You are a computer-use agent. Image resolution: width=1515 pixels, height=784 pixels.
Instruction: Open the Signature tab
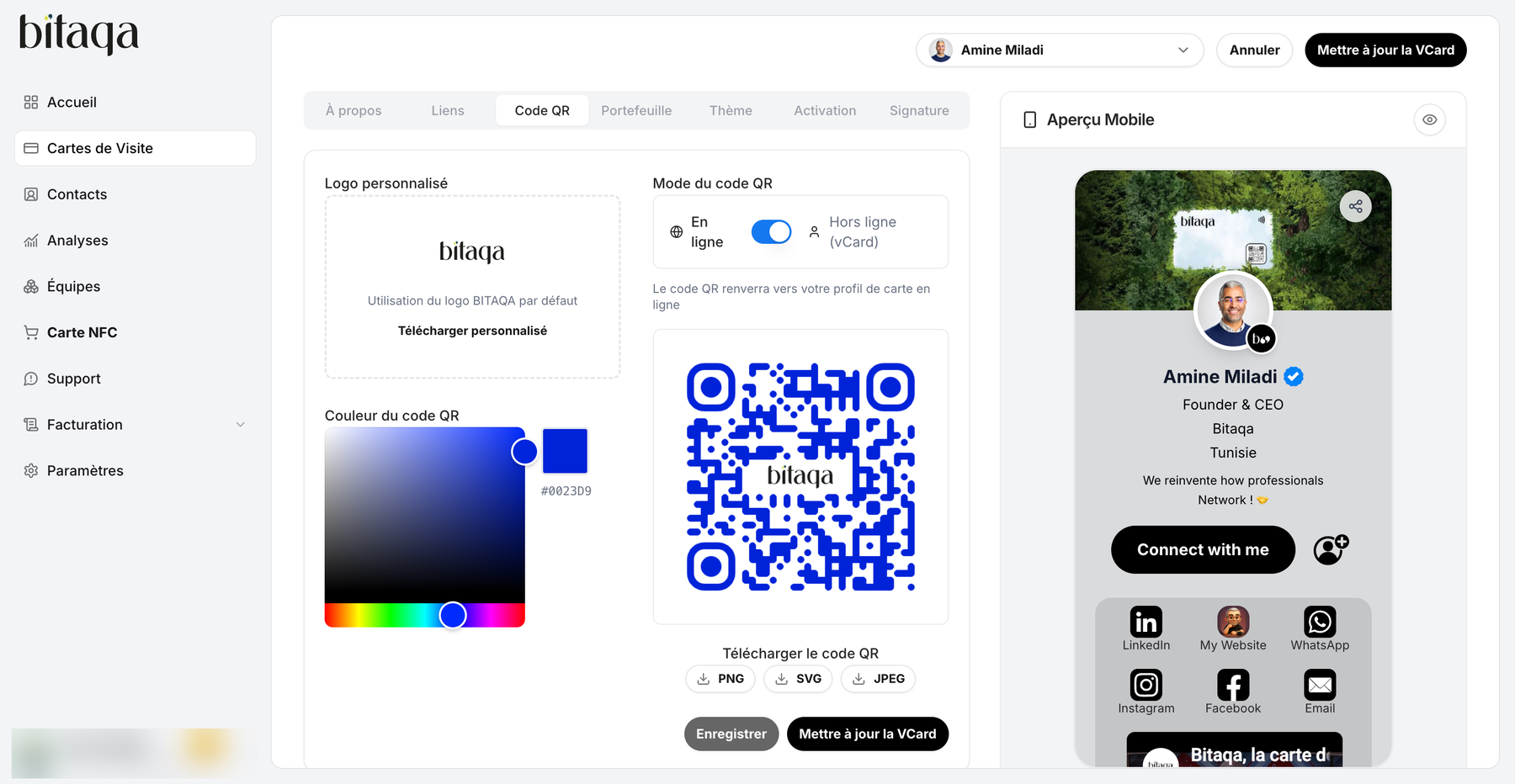(919, 110)
